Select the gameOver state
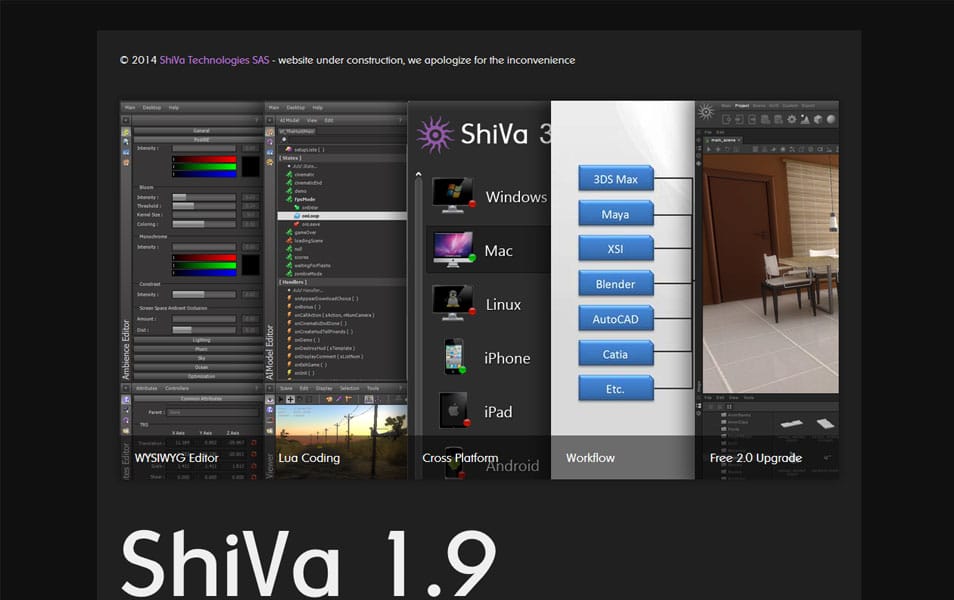 [x=305, y=232]
